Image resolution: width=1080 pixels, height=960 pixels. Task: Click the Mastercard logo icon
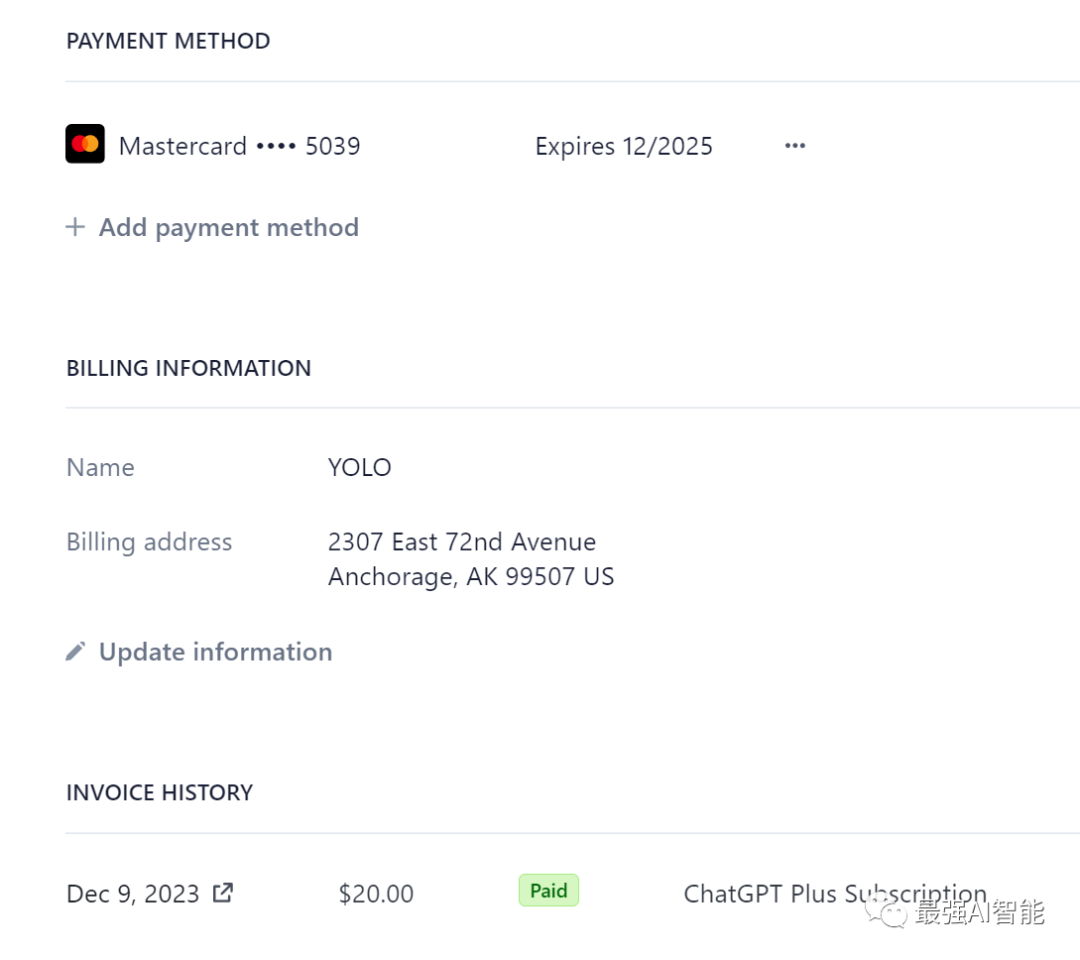pyautogui.click(x=85, y=144)
